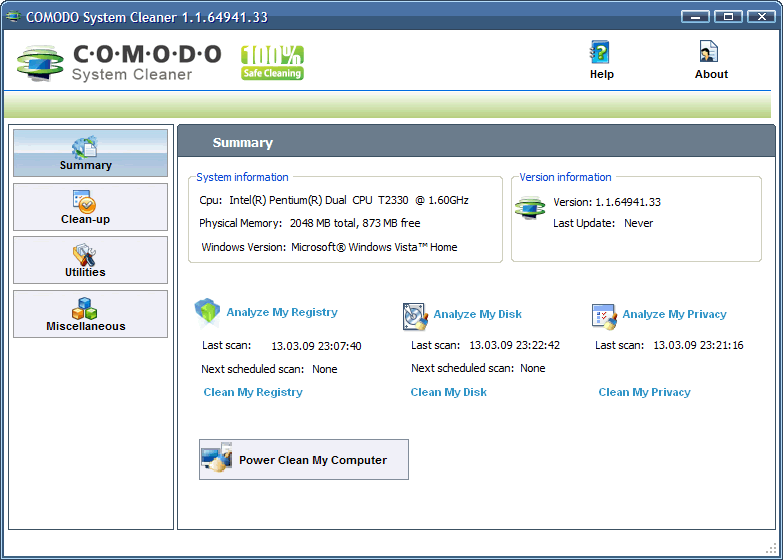Viewport: 783px width, 560px height.
Task: Click Power Clean My Computer button
Action: coord(304,460)
